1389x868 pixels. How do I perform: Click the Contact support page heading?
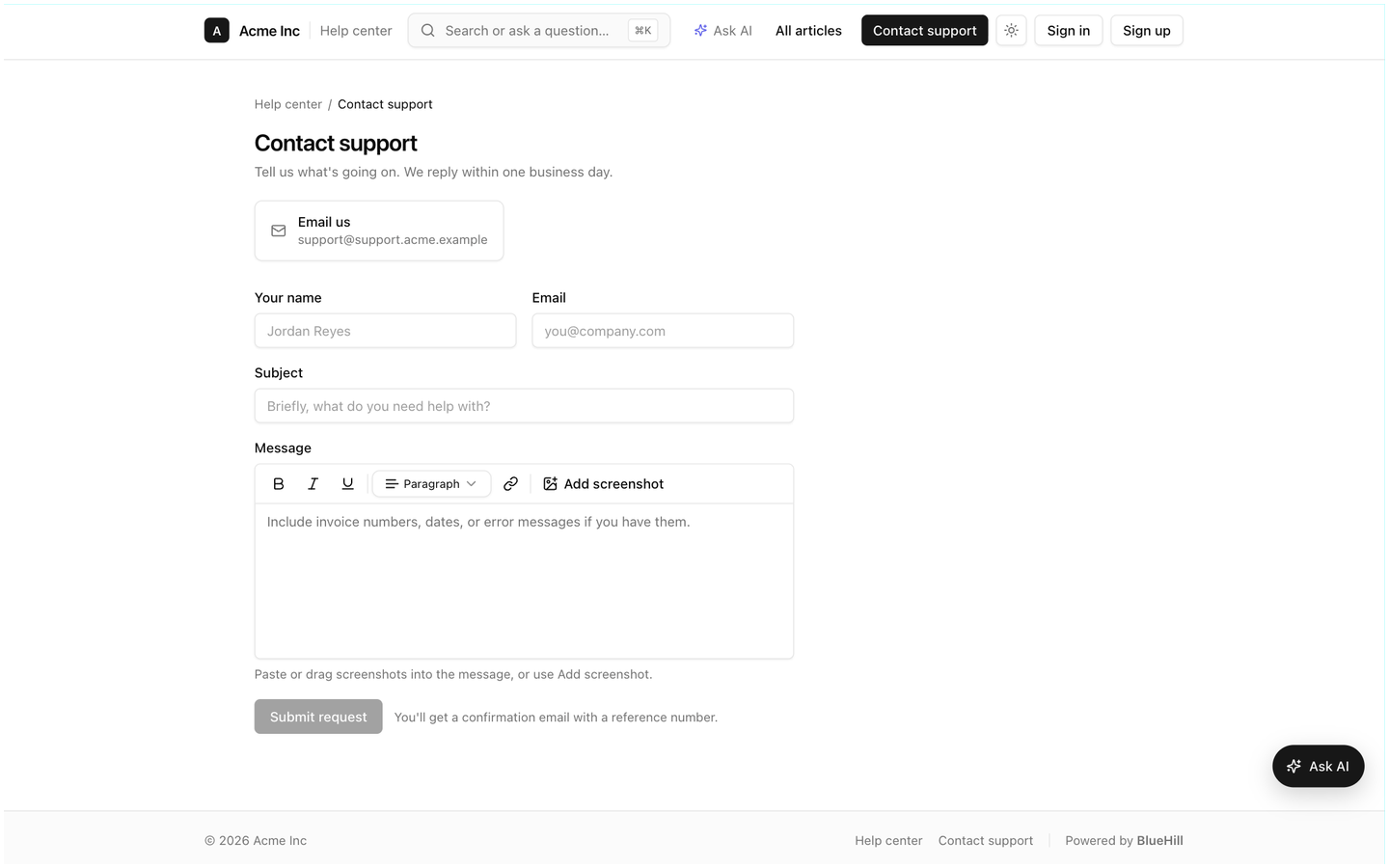(x=336, y=143)
